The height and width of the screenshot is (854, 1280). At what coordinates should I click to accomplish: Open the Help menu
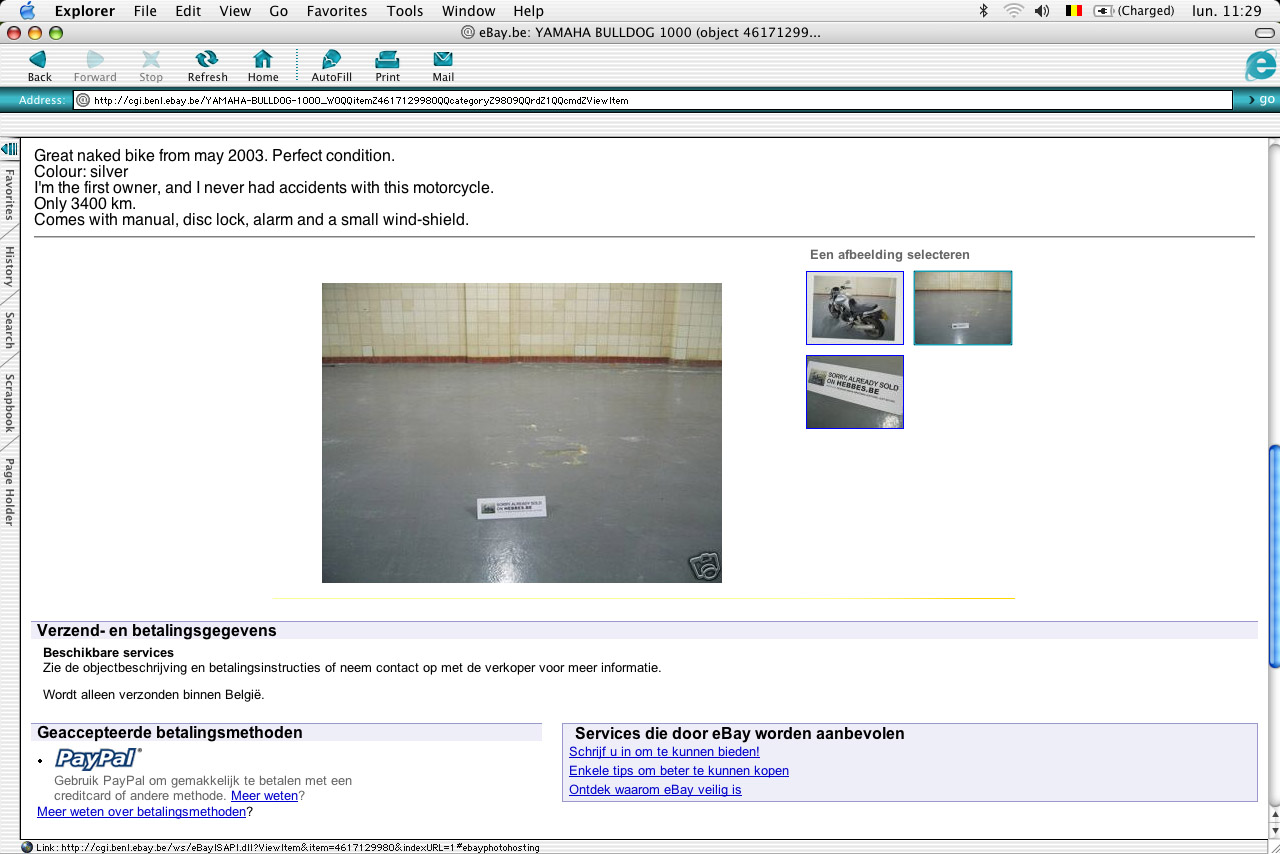[528, 11]
